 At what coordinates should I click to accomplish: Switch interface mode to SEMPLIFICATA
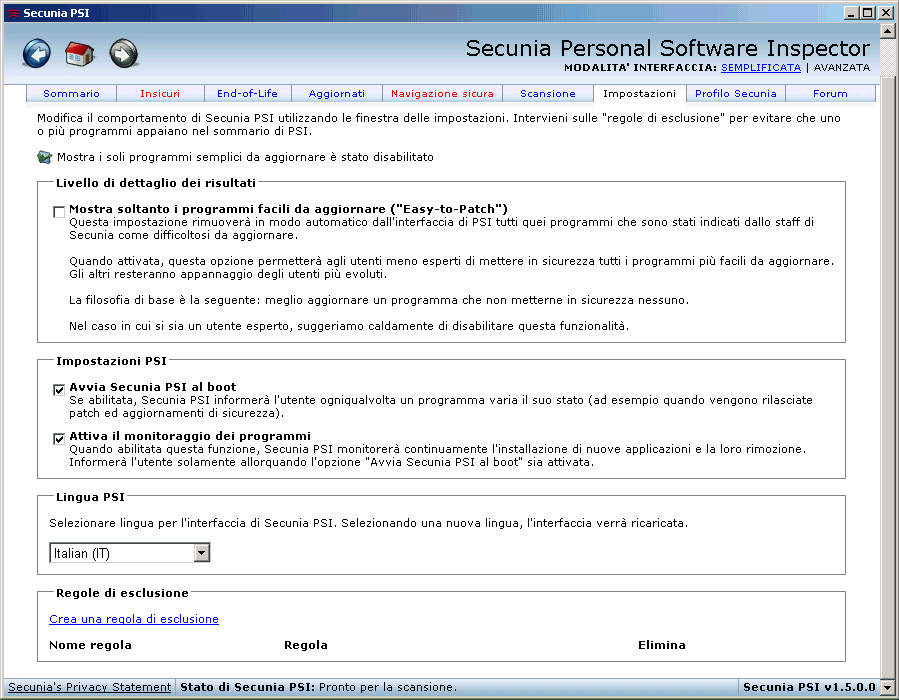tap(760, 68)
